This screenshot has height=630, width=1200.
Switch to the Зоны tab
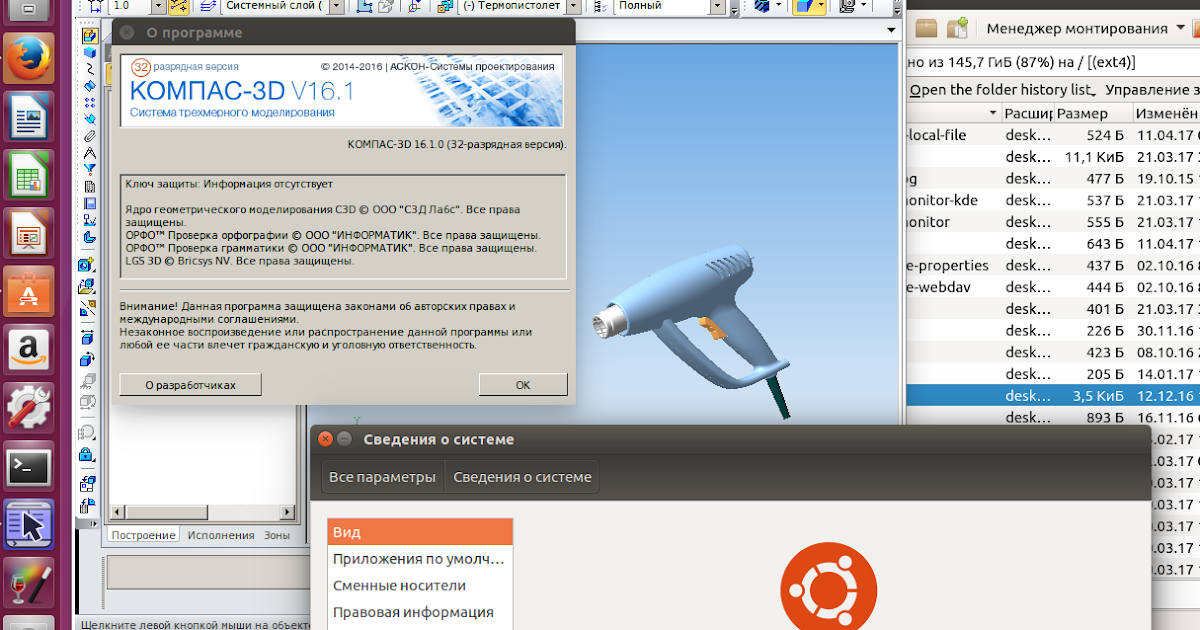pos(277,535)
